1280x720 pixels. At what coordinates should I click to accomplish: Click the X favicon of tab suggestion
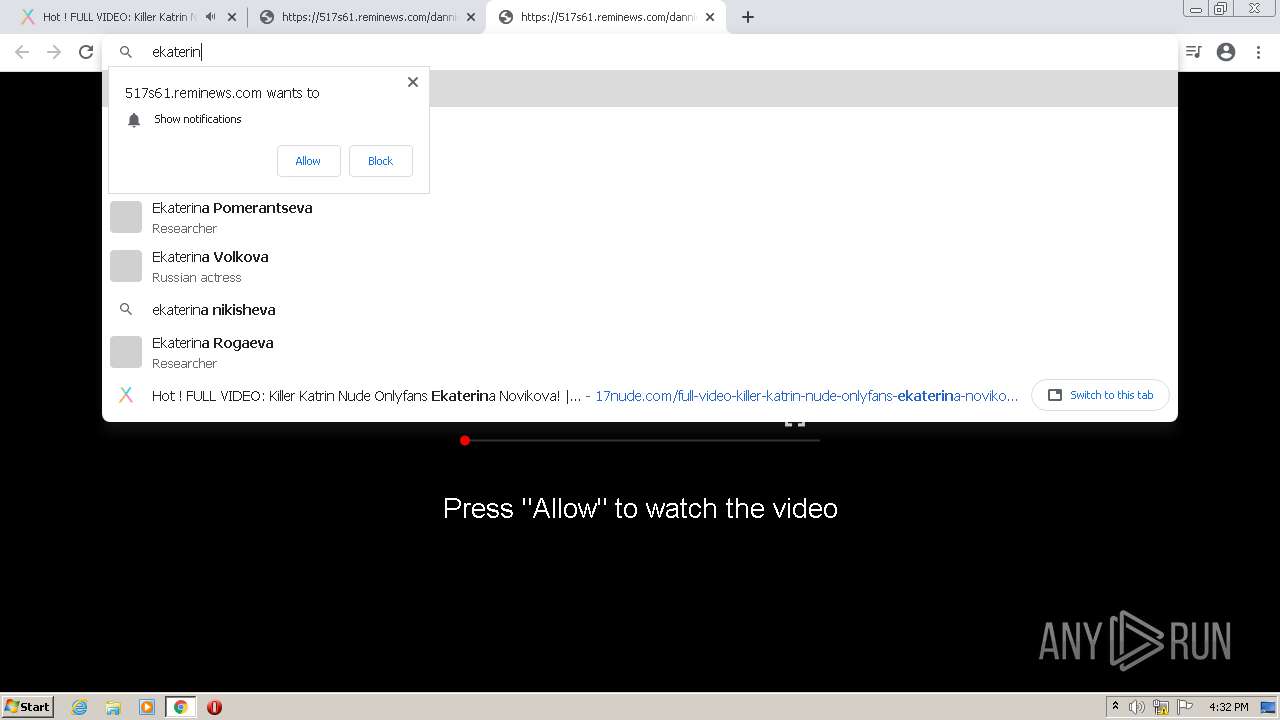coord(126,395)
